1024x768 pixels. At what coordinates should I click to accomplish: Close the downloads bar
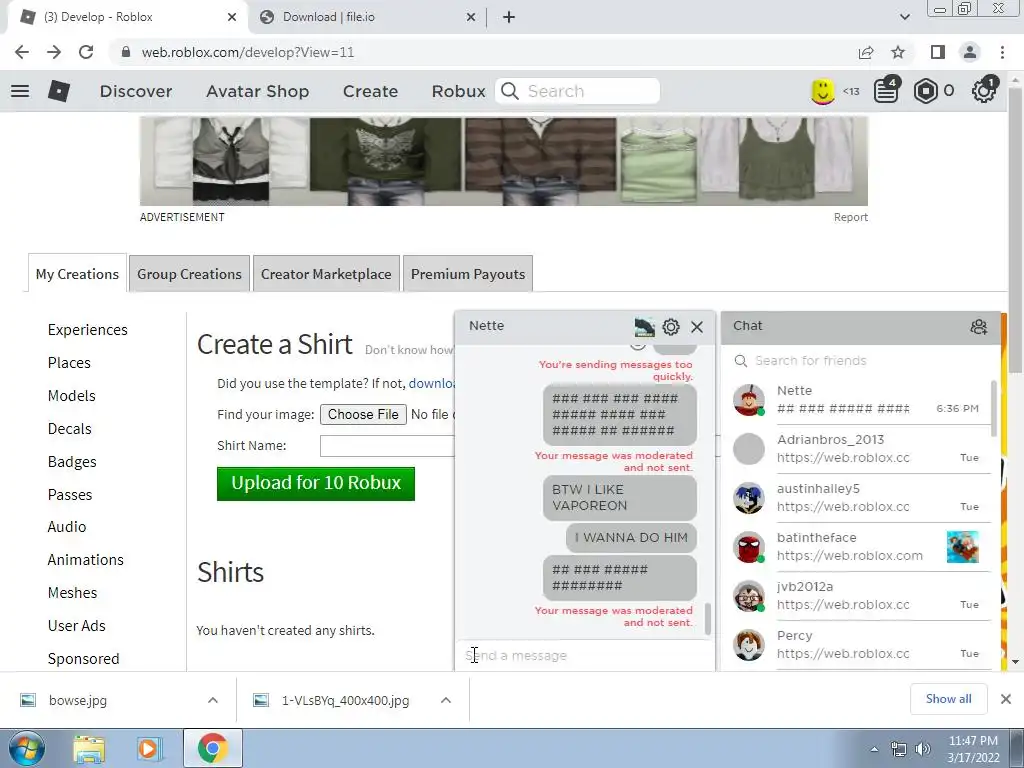coord(1006,699)
